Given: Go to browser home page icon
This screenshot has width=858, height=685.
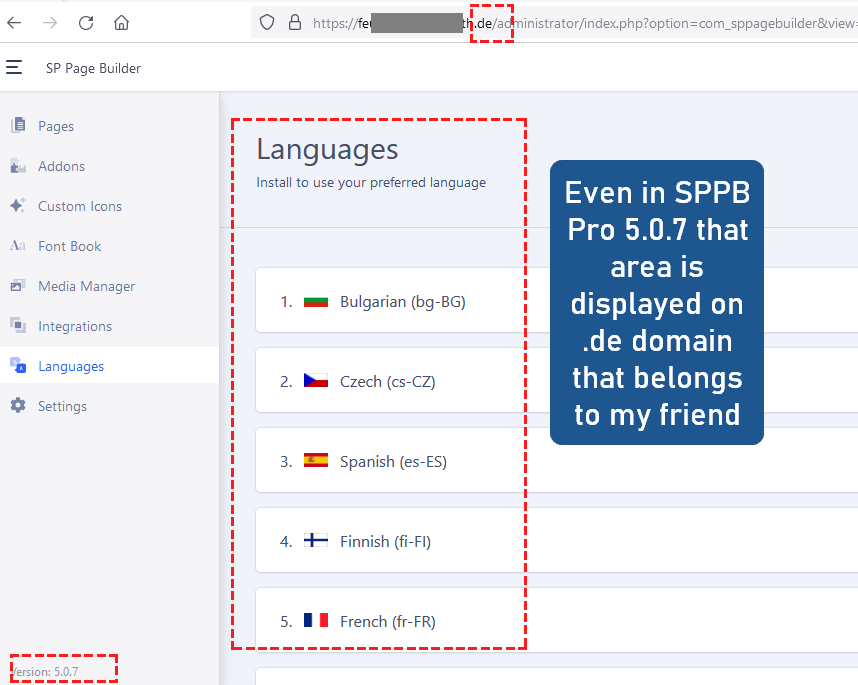Looking at the screenshot, I should click(x=121, y=22).
